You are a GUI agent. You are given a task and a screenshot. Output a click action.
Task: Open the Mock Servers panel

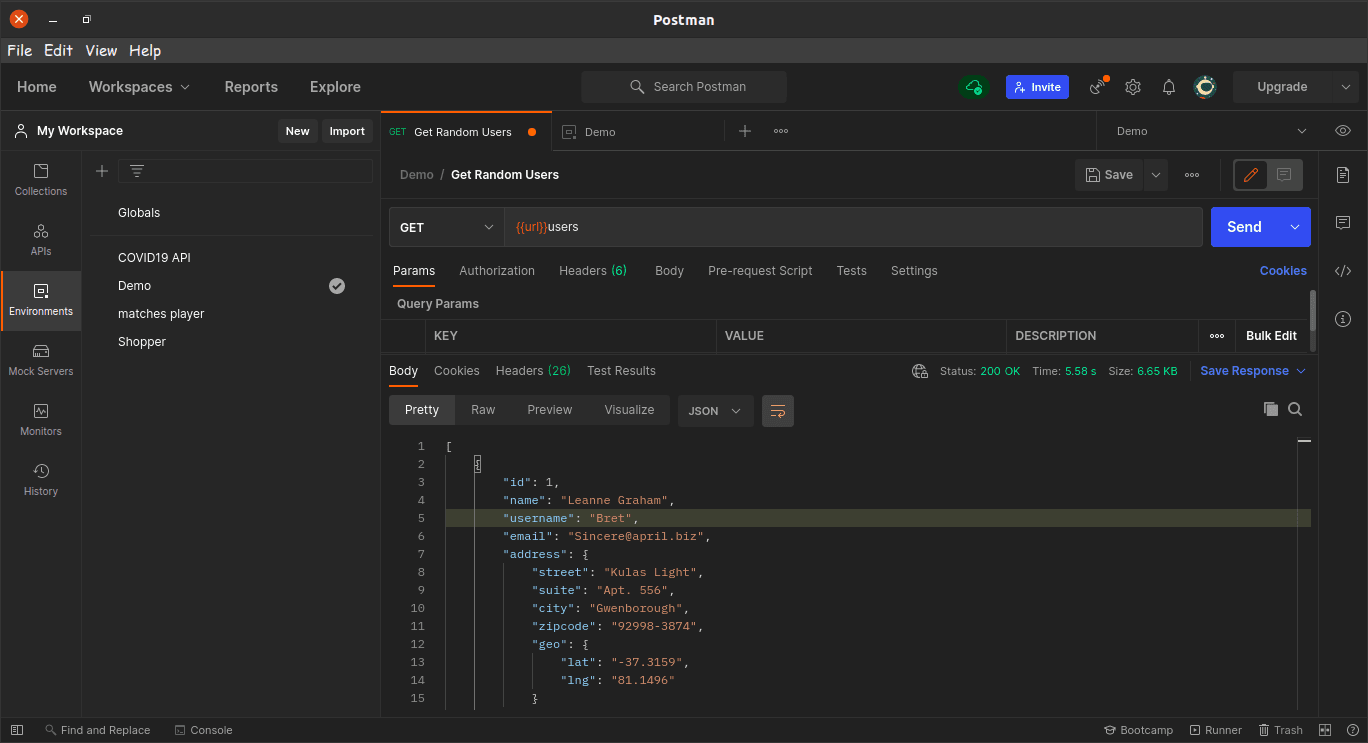click(x=41, y=360)
